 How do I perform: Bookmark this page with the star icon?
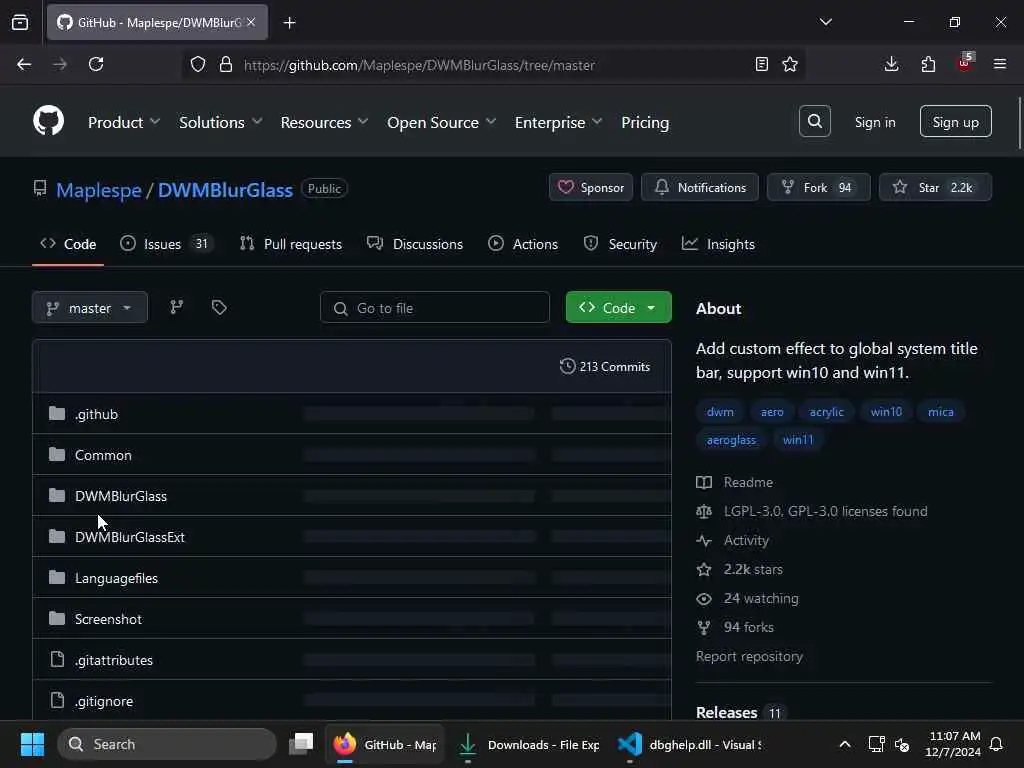[x=790, y=65]
